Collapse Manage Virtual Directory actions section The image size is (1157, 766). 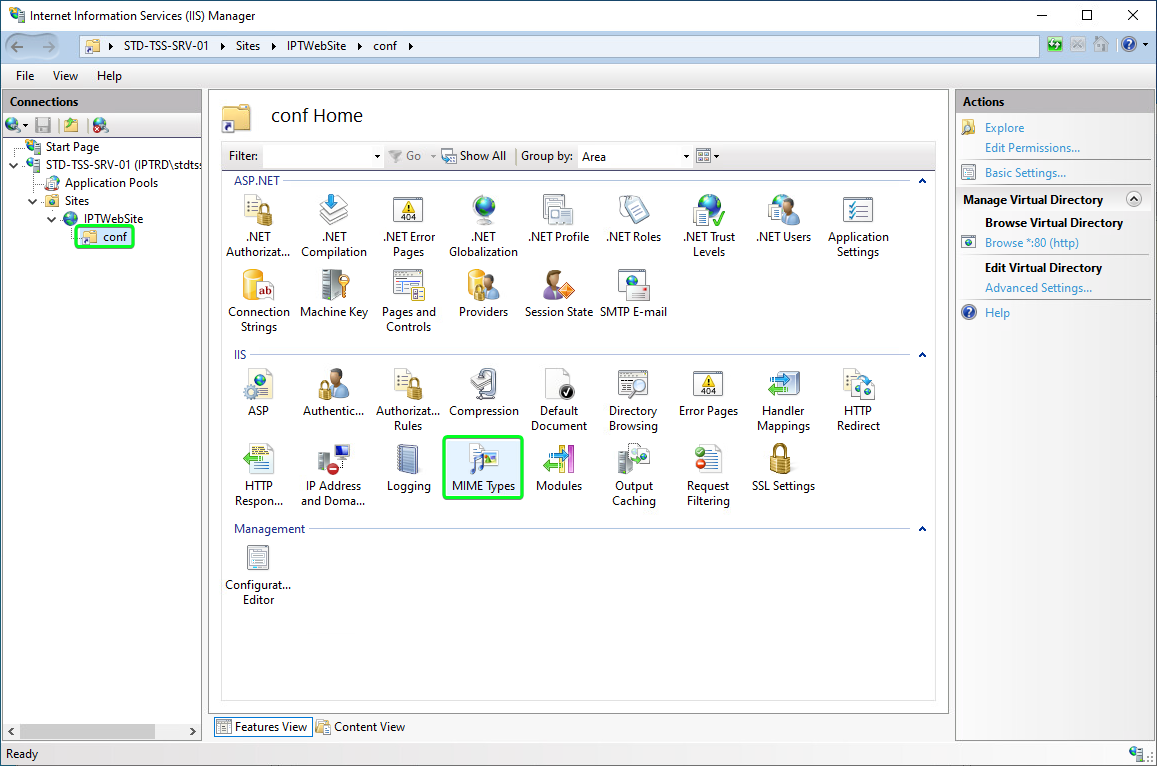(1134, 199)
